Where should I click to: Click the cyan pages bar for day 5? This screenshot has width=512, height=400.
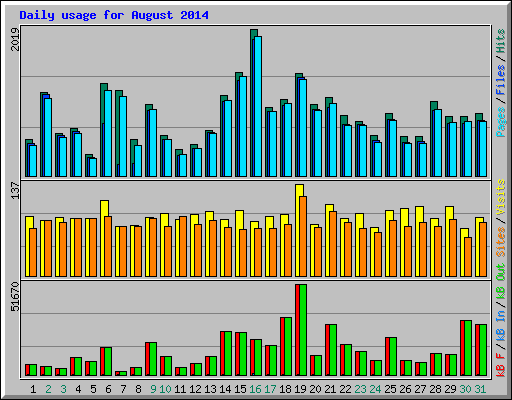tap(93, 167)
